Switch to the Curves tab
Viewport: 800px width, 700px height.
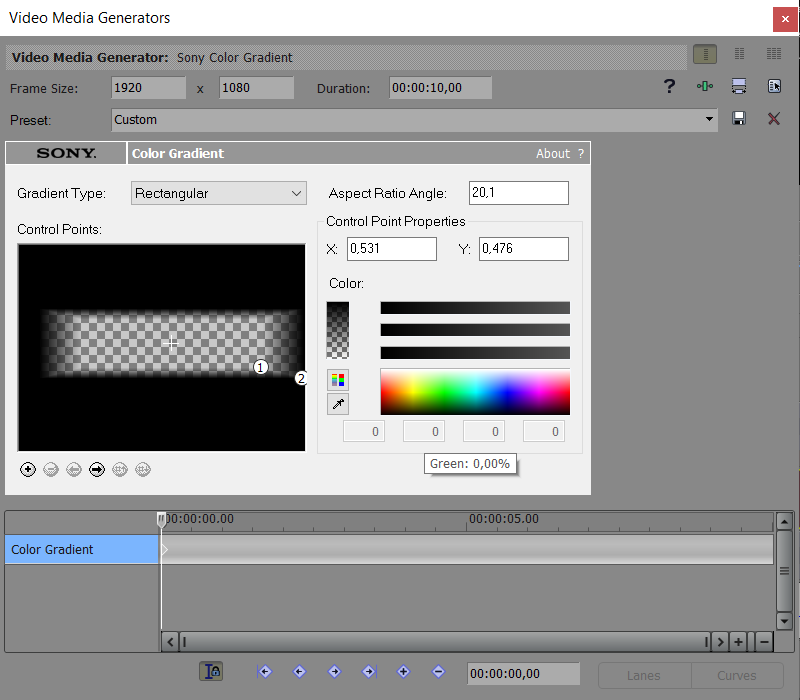click(736, 675)
